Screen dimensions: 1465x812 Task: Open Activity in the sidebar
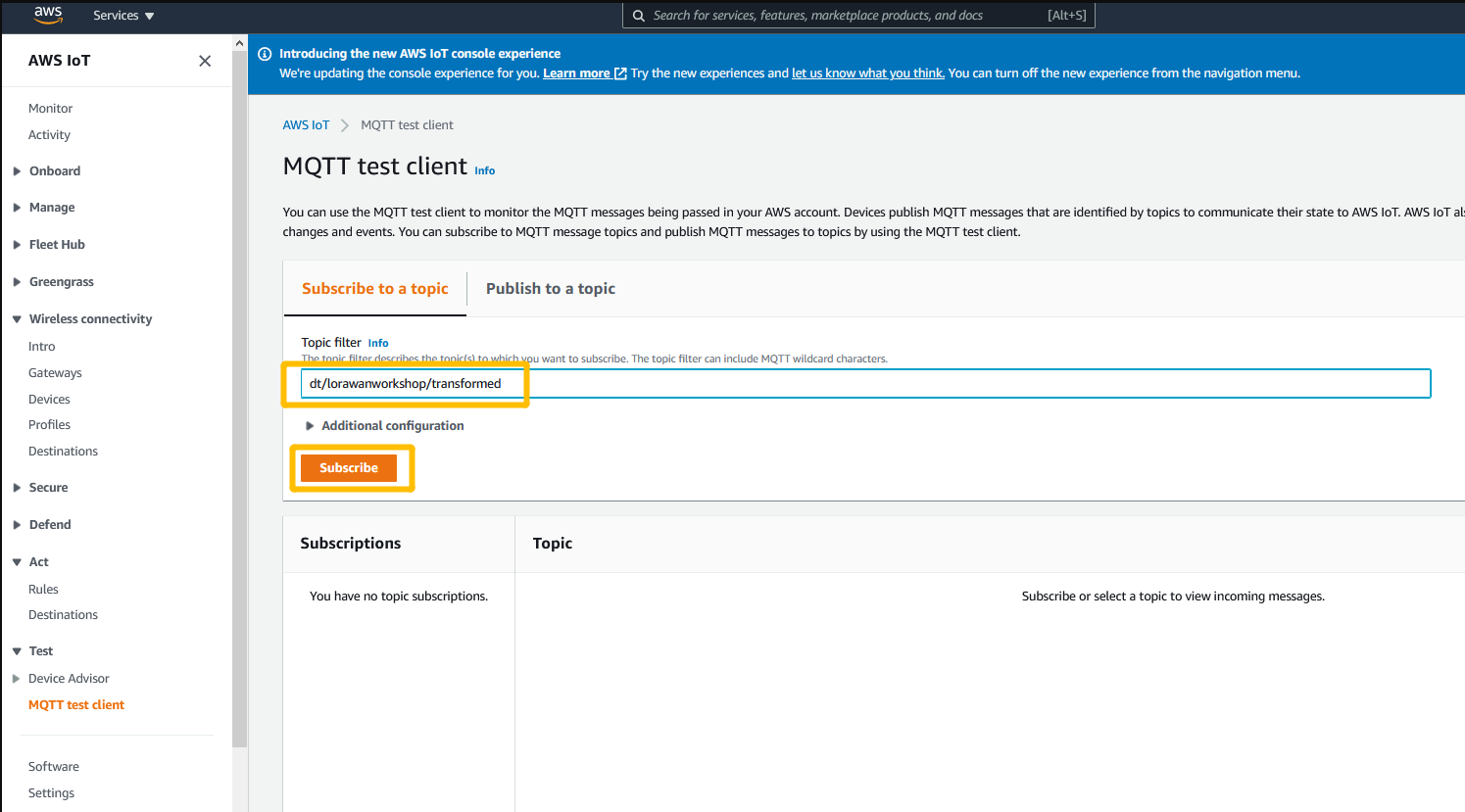(49, 135)
